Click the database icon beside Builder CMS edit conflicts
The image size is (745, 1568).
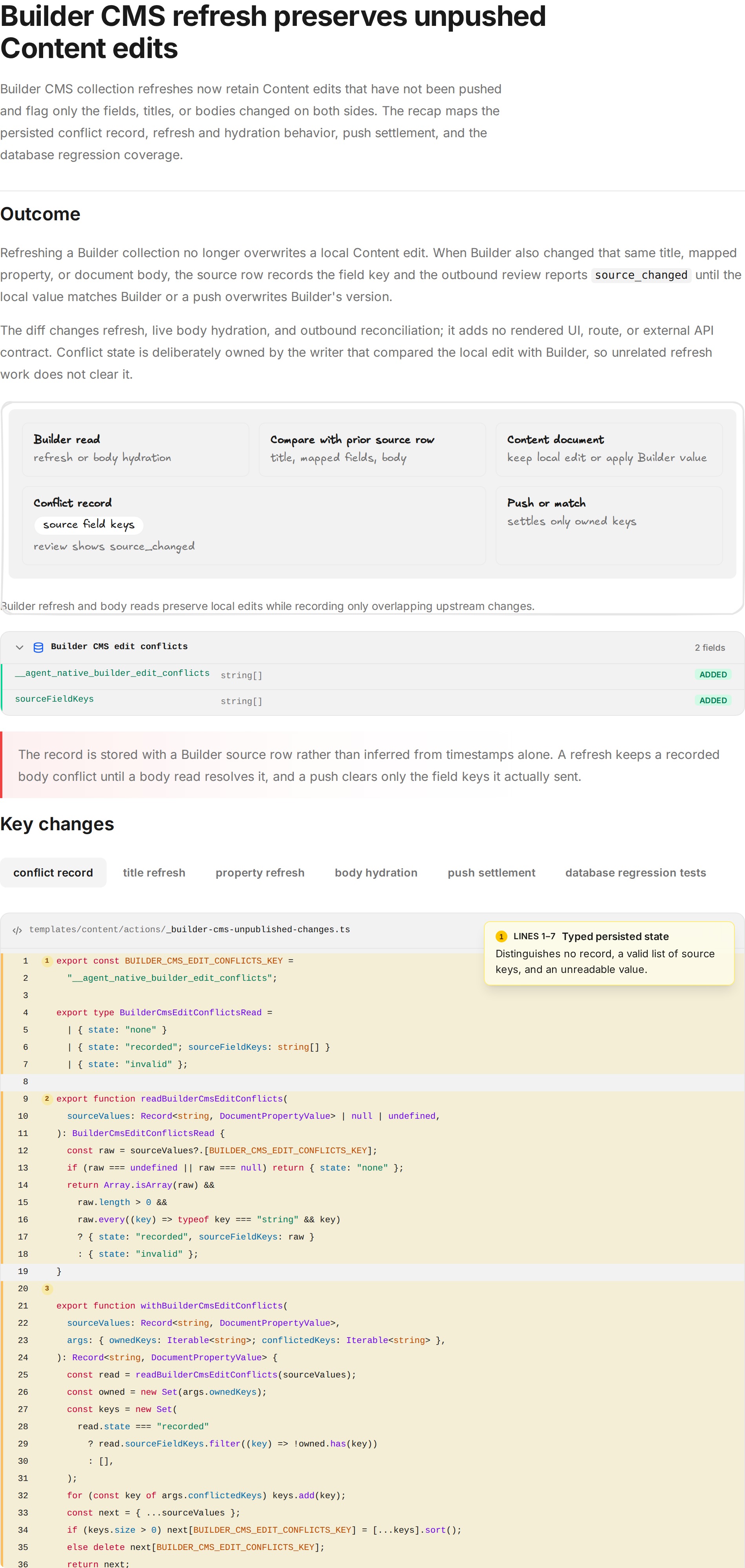pos(38,647)
